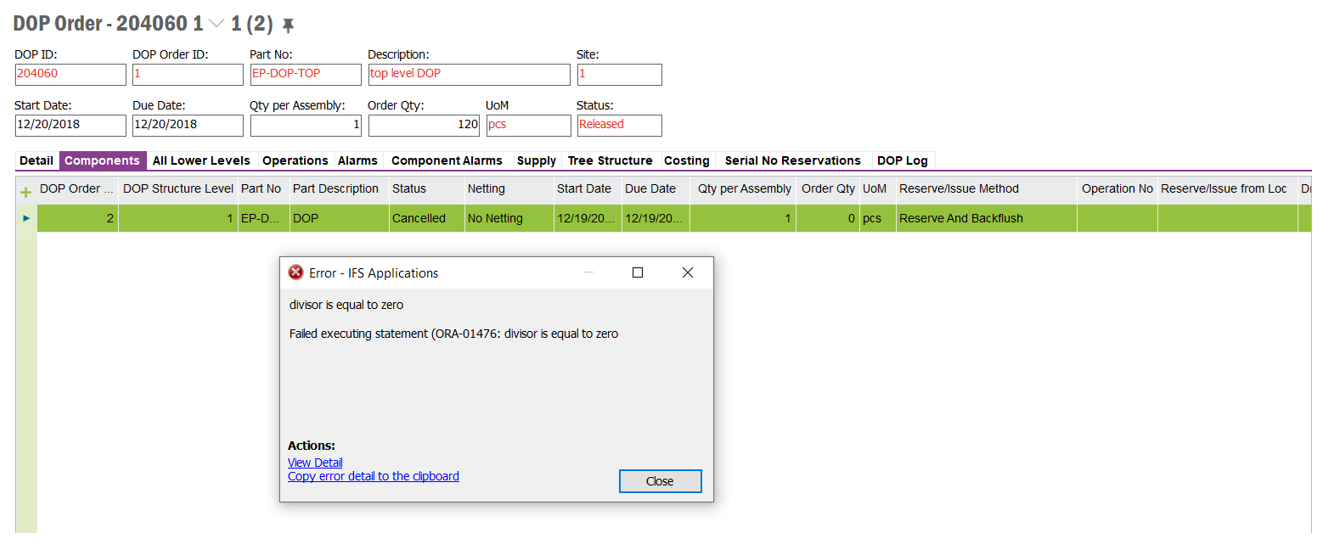This screenshot has height=553, width=1342.
Task: Sort by DOP Structure Level column header
Action: coord(178,189)
